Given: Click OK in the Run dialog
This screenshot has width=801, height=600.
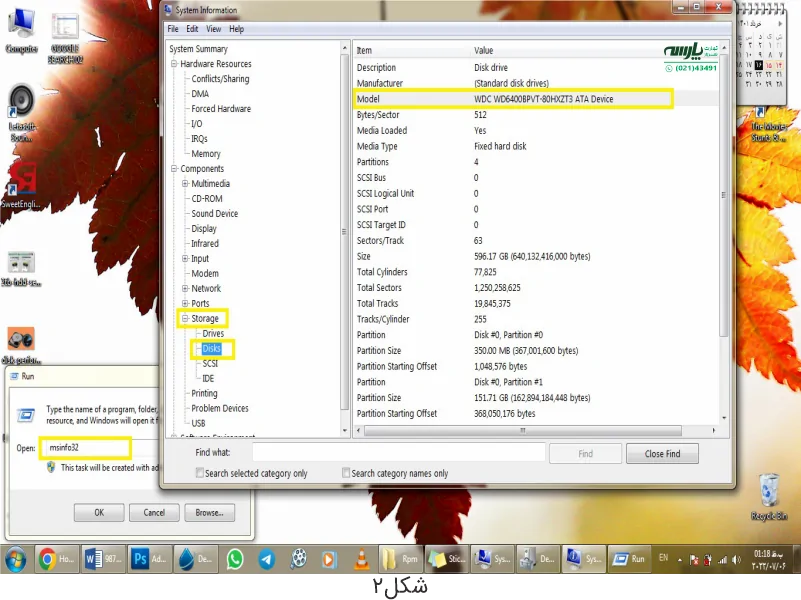Looking at the screenshot, I should [99, 512].
